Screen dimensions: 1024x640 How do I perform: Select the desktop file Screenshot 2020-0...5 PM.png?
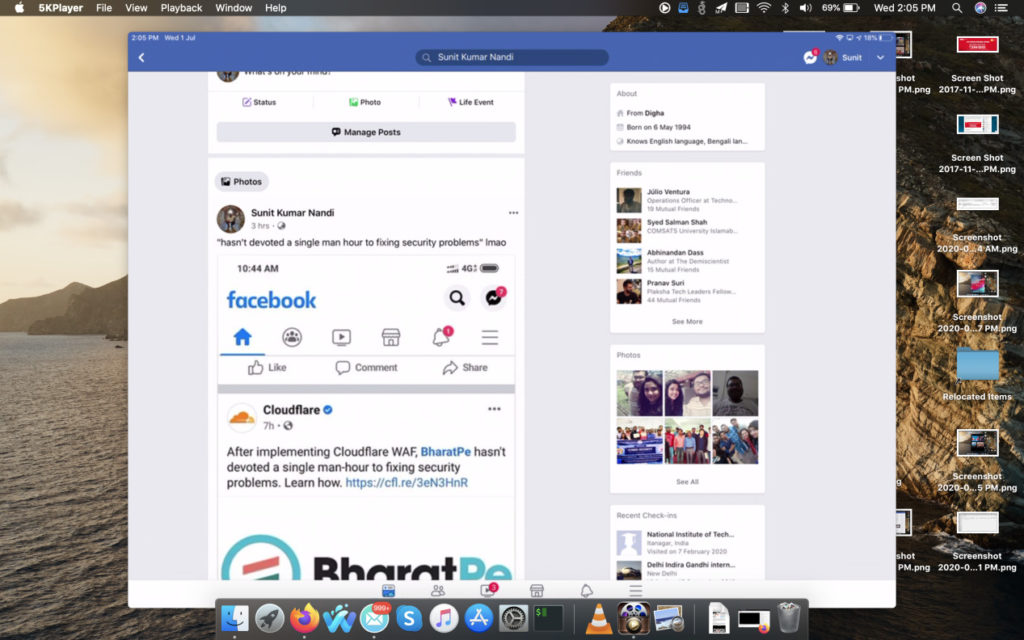tap(977, 460)
